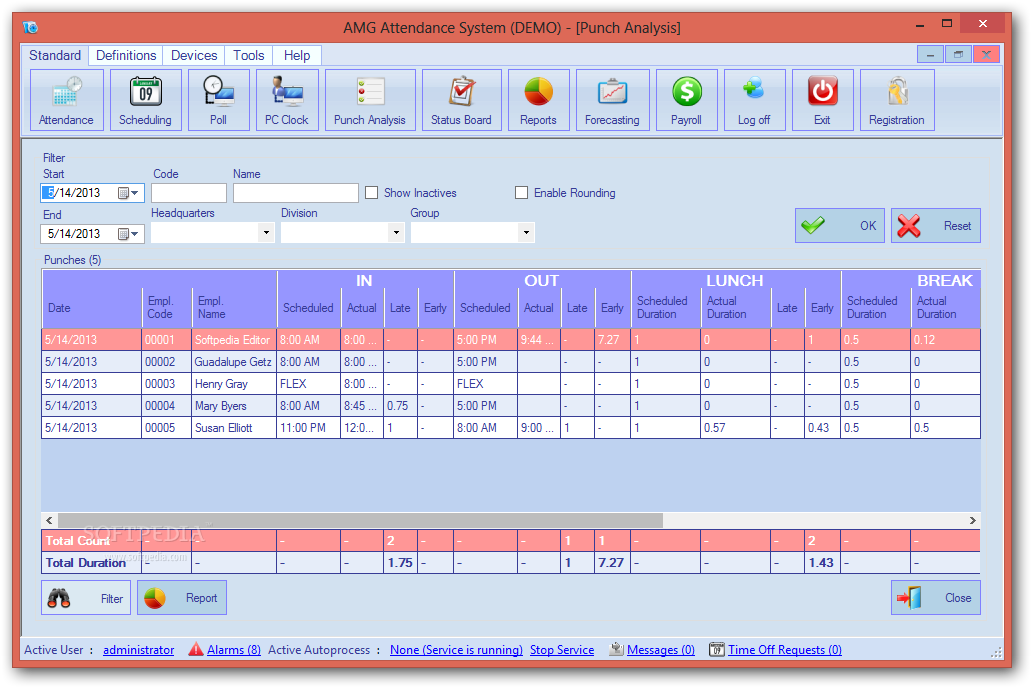Click employee code 00004 cell
This screenshot has height=688, width=1032.
coord(167,406)
